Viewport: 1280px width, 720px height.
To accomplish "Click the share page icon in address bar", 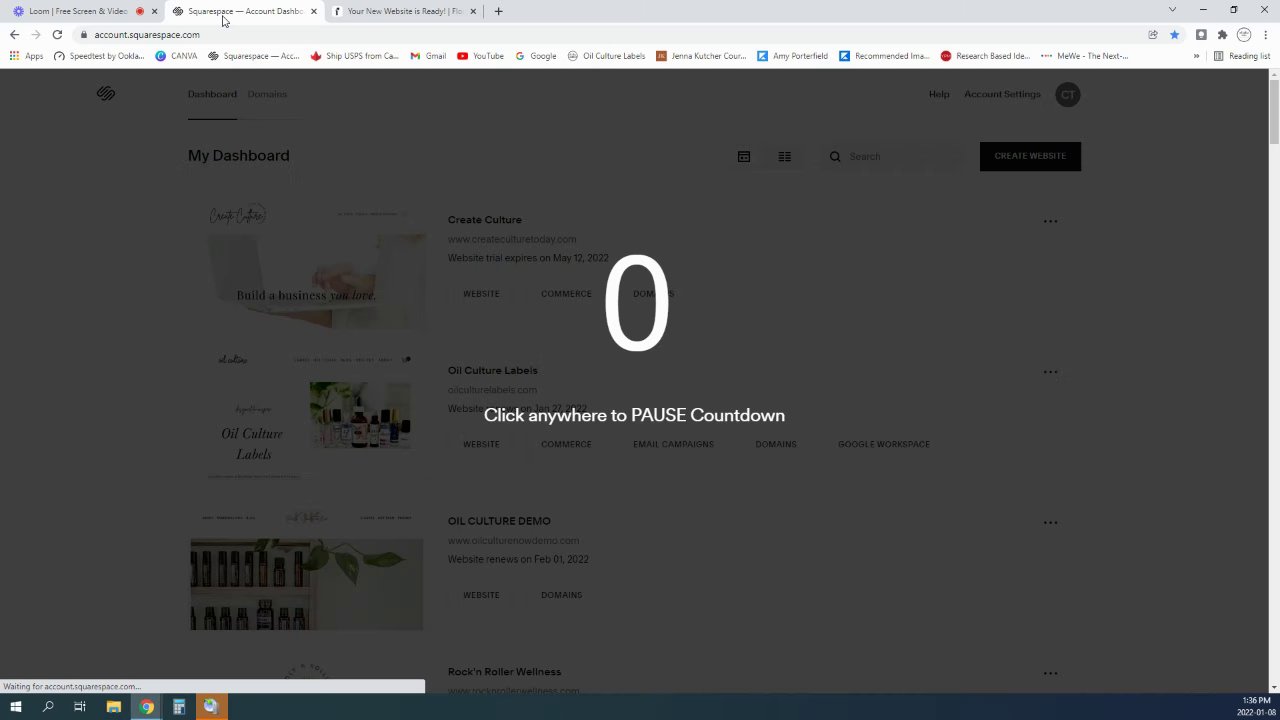I will point(1153,34).
